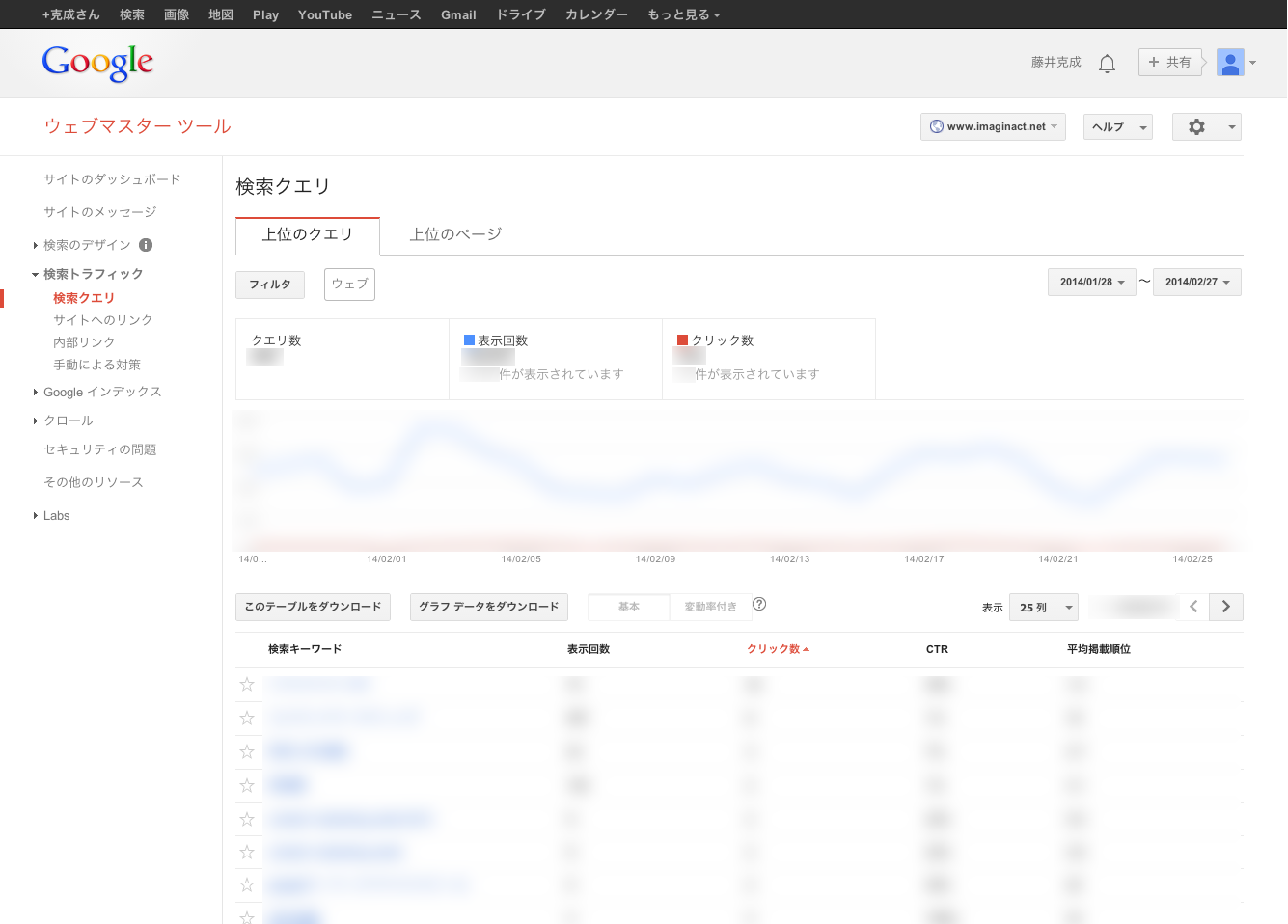
Task: Open 内部リンク page
Action: [x=84, y=342]
